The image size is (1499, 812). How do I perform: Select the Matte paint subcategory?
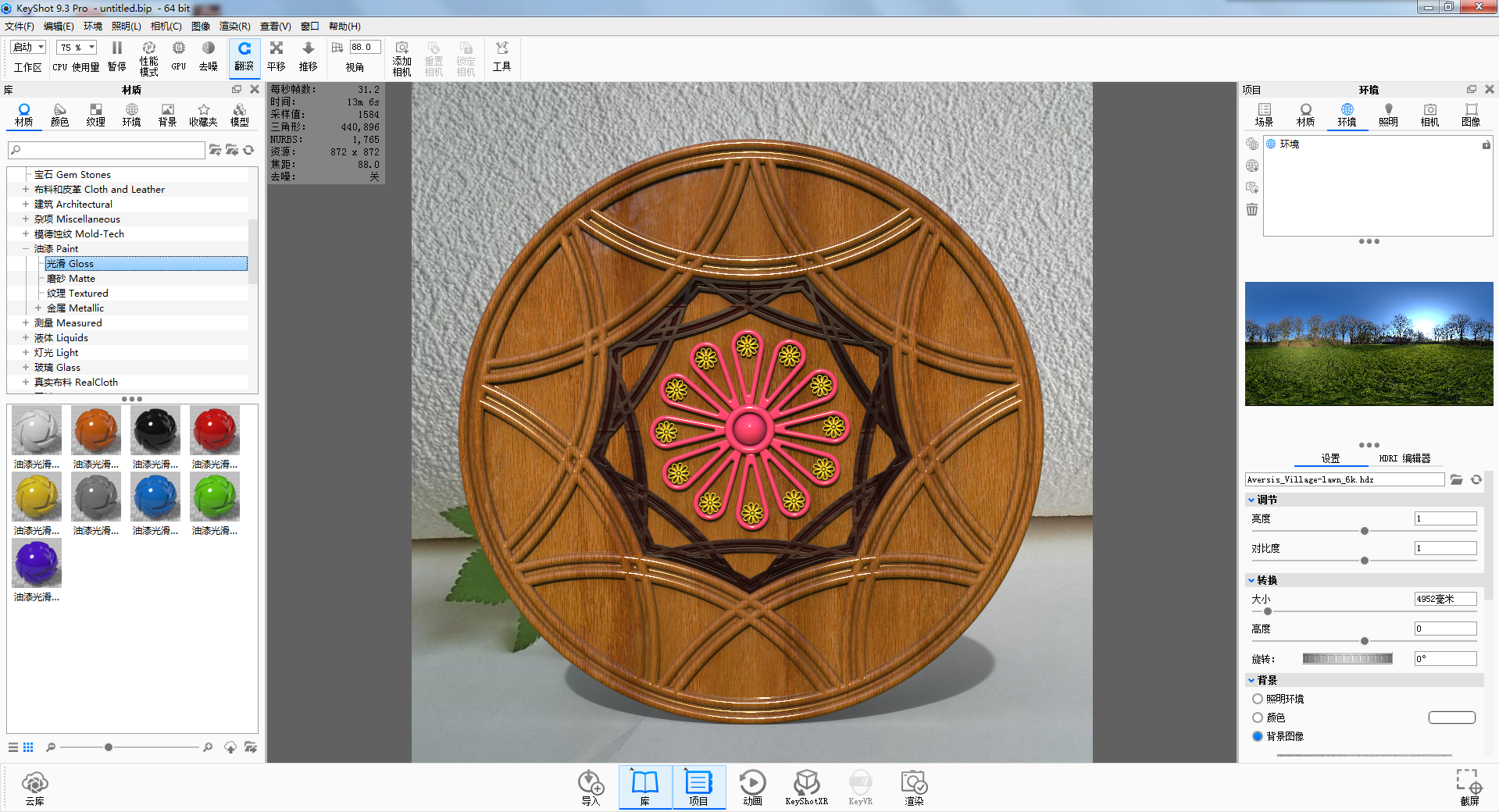tap(71, 278)
